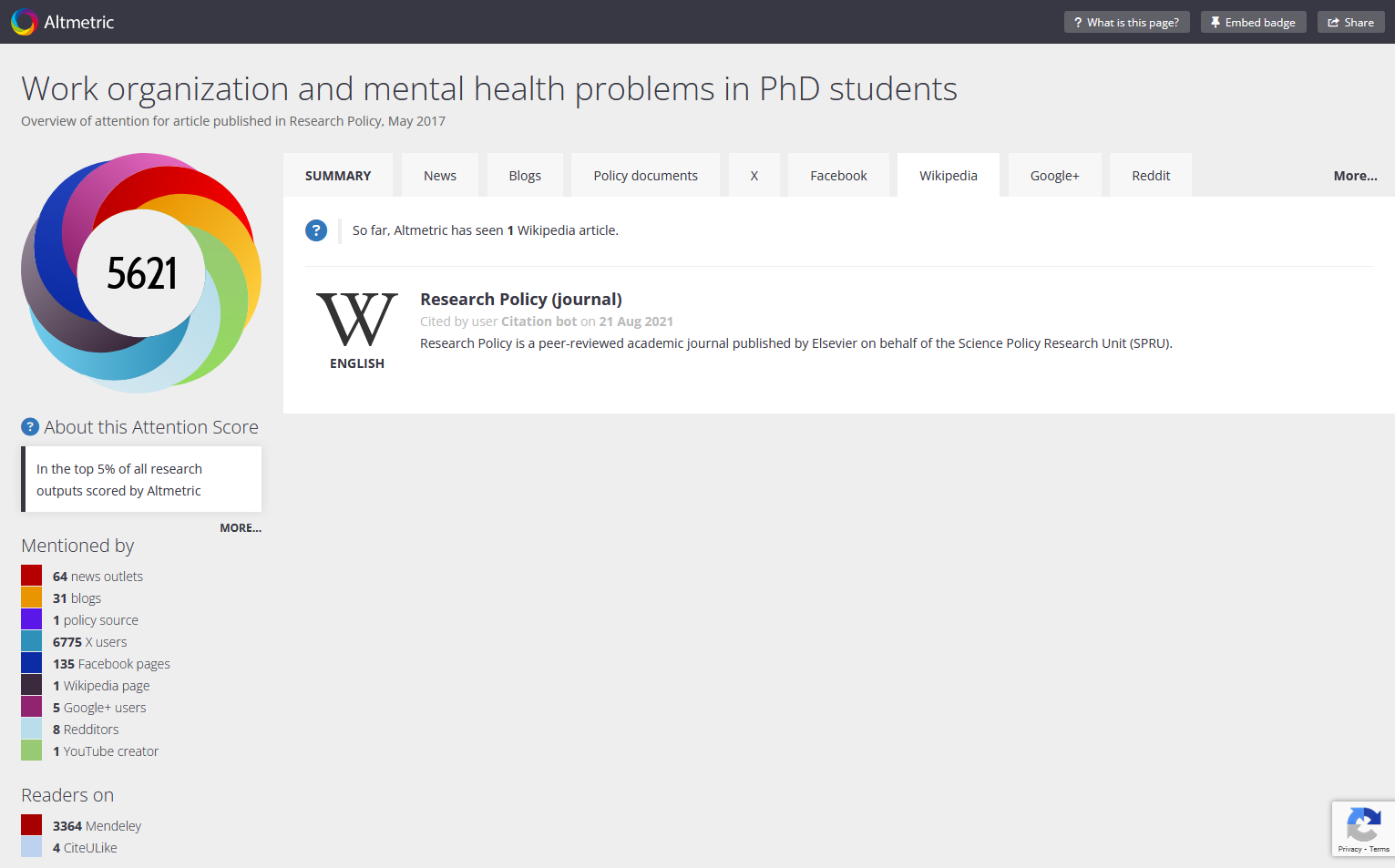Click the red news outlets color swatch
1395x868 pixels.
[31, 576]
